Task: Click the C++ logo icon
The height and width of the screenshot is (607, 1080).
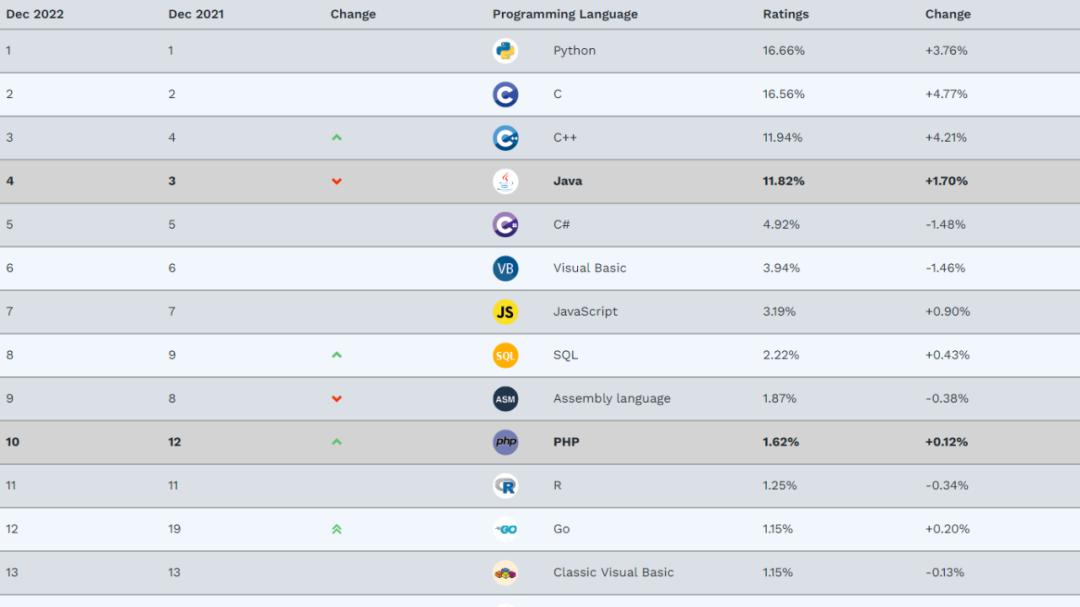Action: point(505,138)
